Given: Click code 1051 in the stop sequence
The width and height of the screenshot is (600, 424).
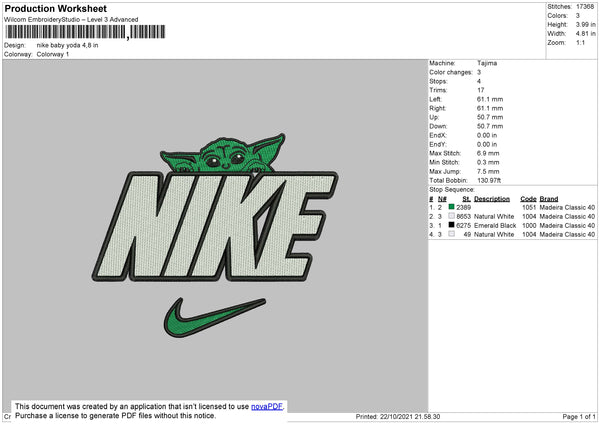Looking at the screenshot, I should click(x=529, y=207).
